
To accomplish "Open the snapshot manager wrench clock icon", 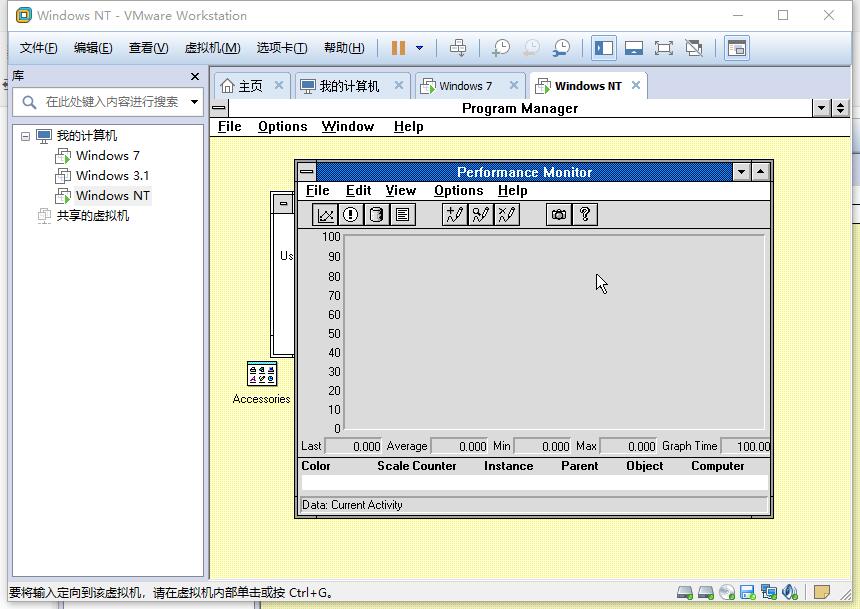I will click(561, 48).
